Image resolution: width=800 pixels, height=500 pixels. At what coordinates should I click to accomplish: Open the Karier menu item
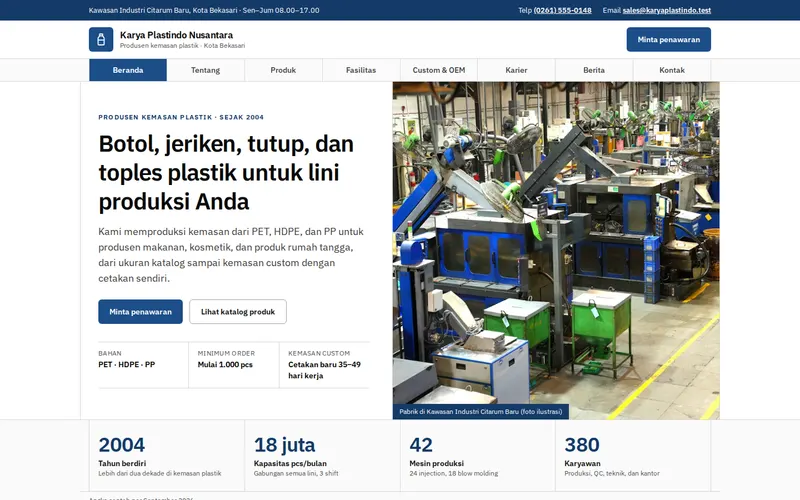click(516, 70)
